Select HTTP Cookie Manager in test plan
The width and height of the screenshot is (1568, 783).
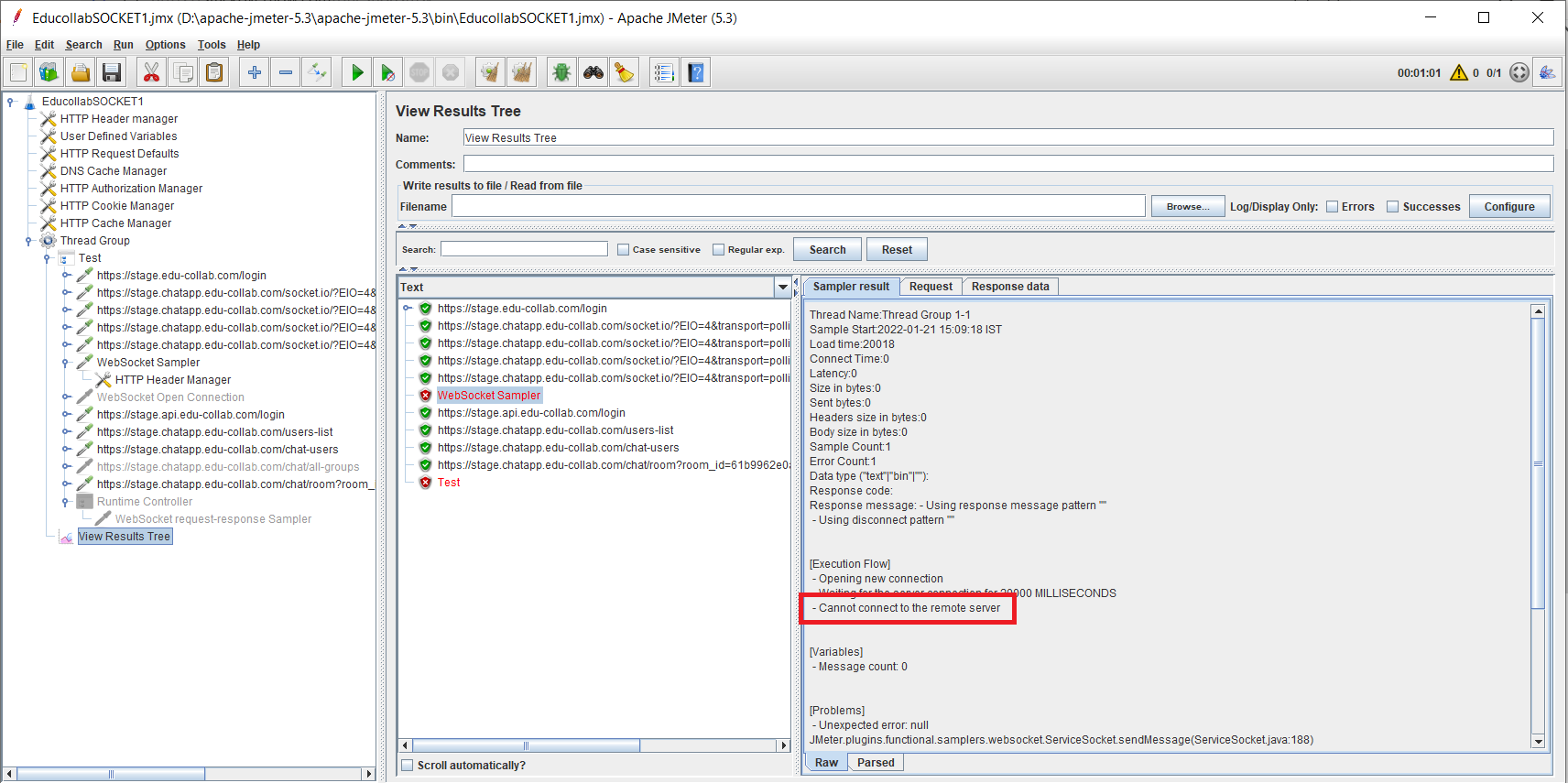[117, 206]
